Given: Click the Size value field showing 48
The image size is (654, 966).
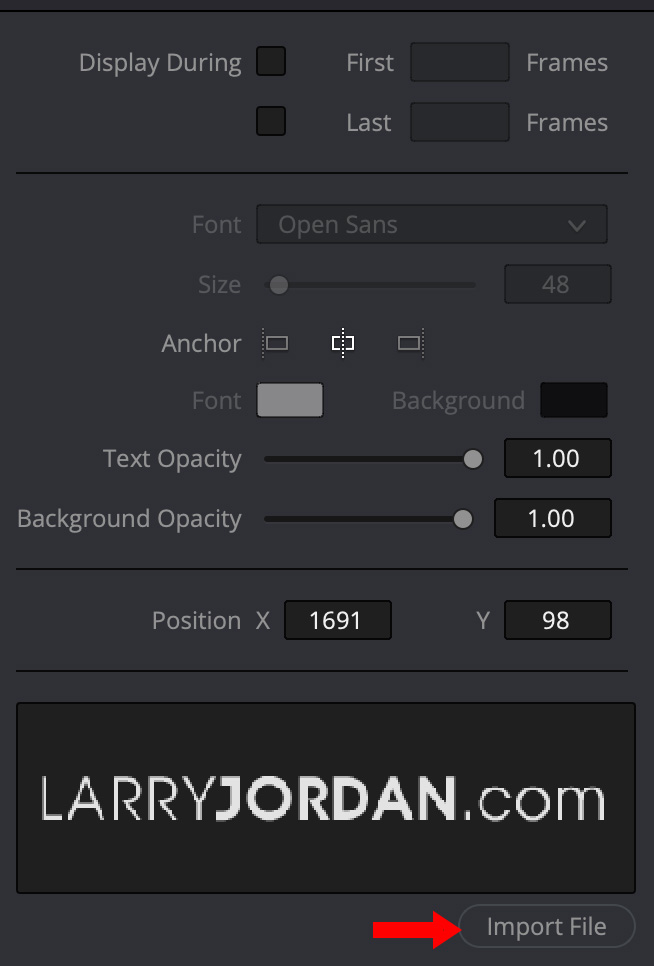Looking at the screenshot, I should tap(557, 285).
